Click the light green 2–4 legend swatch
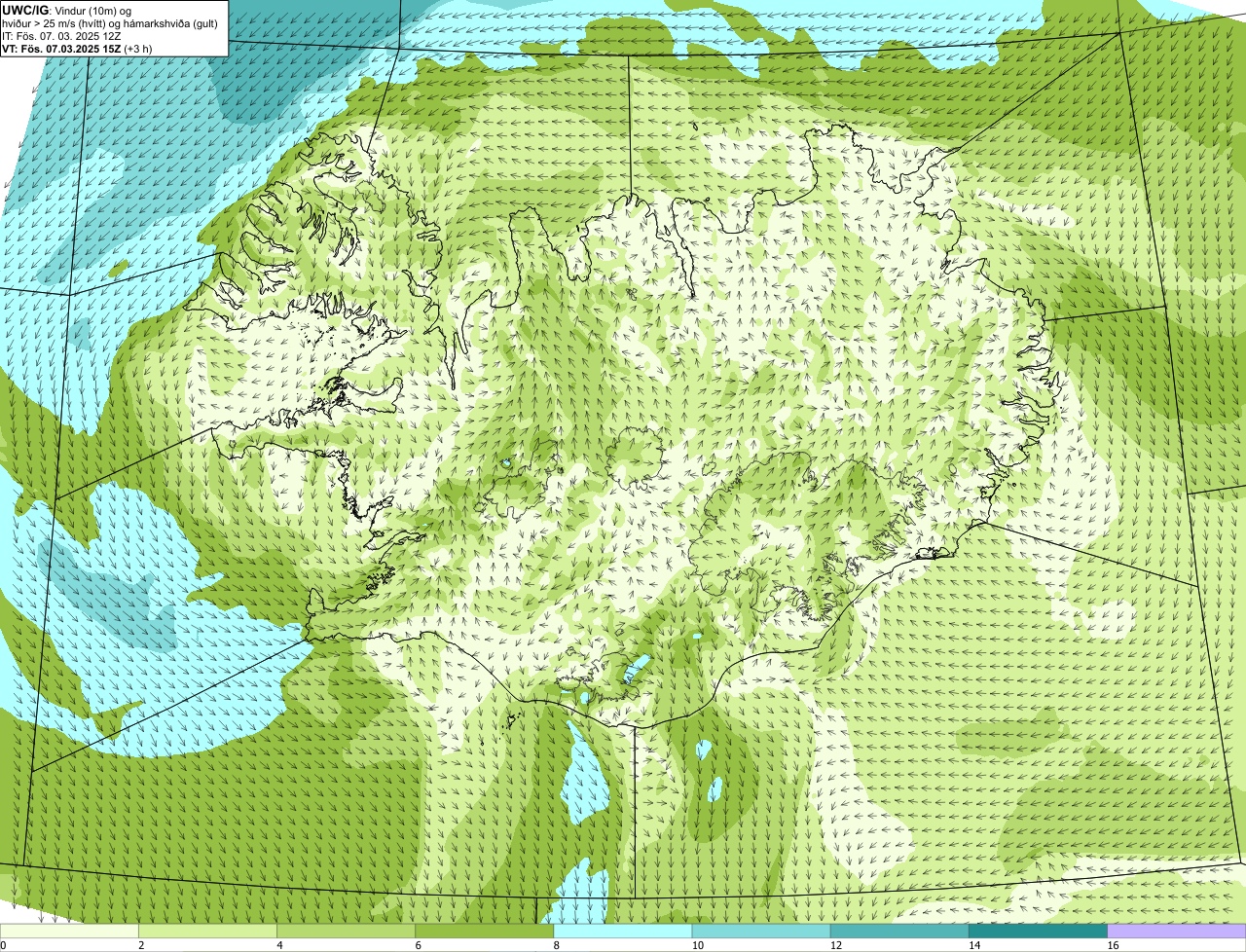Screen dimensions: 1246x952 [207, 932]
